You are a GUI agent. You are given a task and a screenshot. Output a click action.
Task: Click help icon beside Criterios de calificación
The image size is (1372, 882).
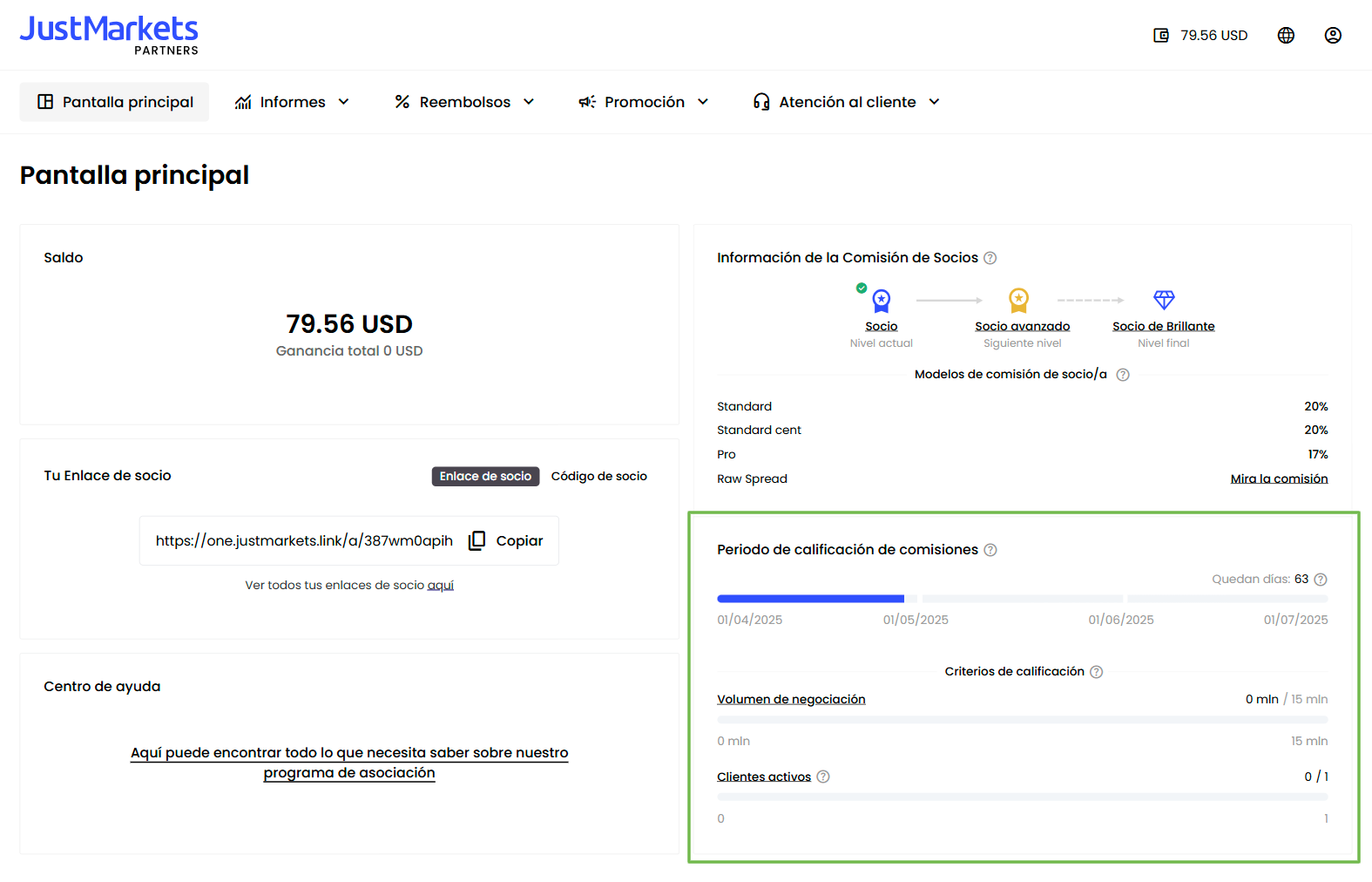(x=1097, y=672)
